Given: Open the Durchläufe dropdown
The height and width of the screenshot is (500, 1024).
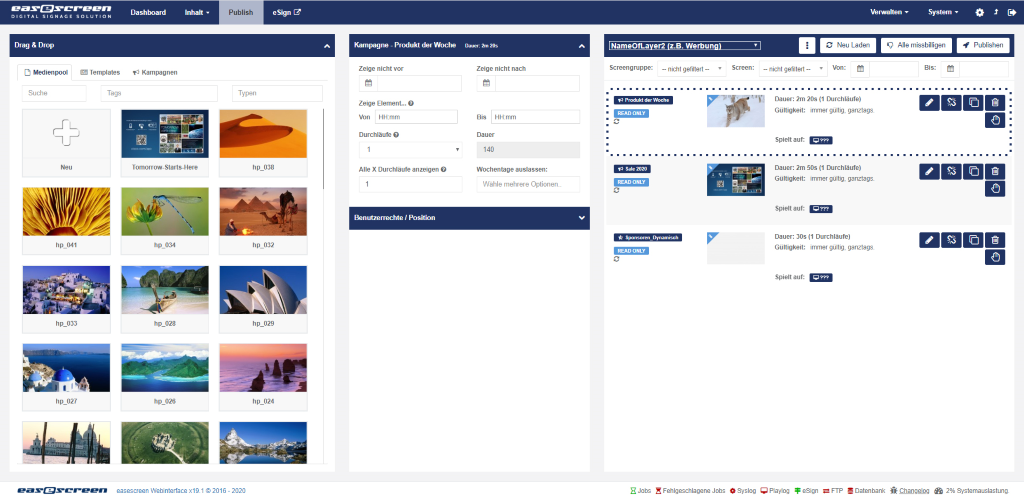Looking at the screenshot, I should [x=410, y=150].
